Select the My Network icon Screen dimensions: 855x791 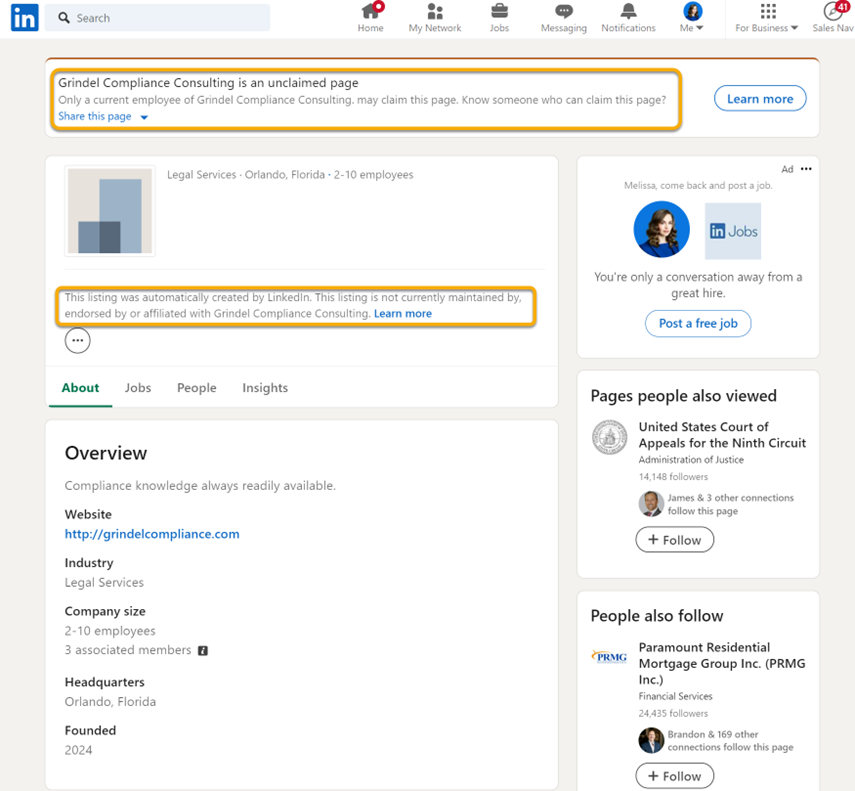click(x=434, y=18)
